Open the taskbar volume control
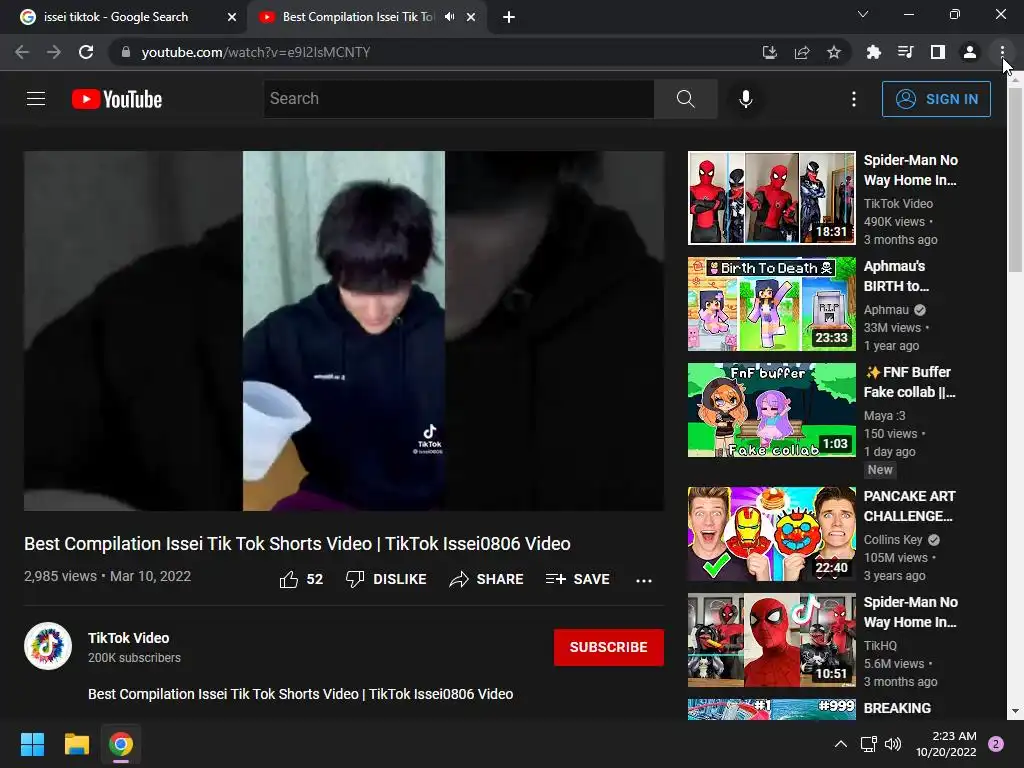Viewport: 1024px width, 768px height. coord(893,744)
